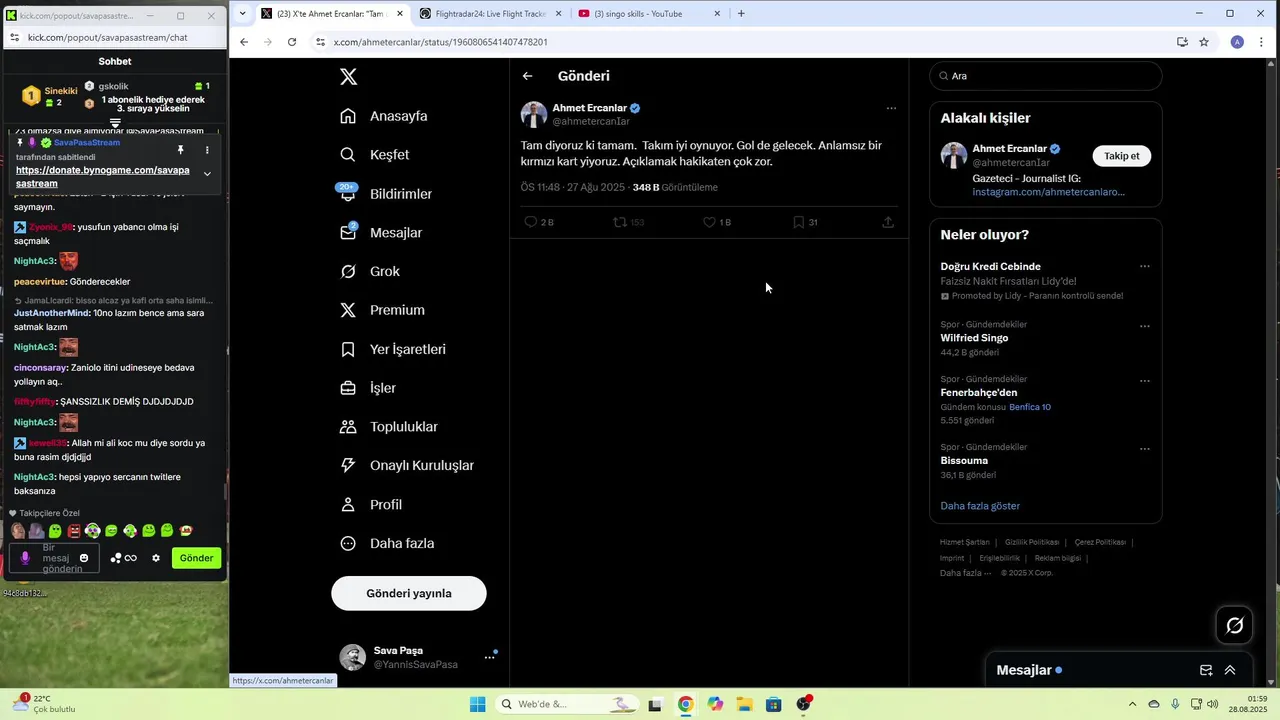
Task: Open Anasayfa in the X sidebar
Action: 385,116
